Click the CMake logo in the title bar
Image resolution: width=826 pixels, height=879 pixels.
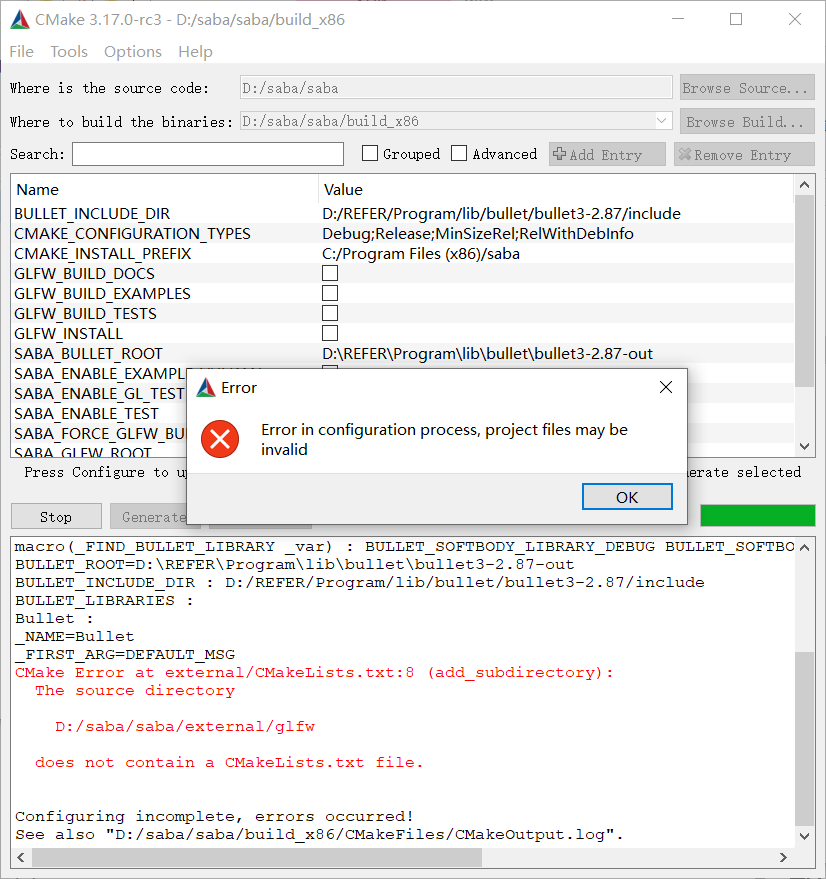coord(20,20)
